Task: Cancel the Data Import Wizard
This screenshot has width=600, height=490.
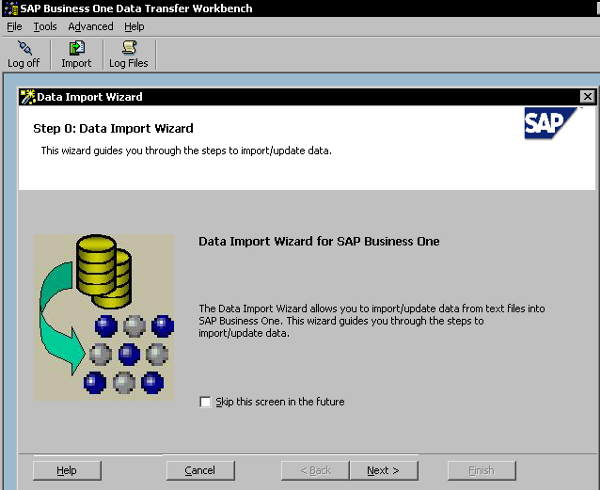Action: (200, 470)
